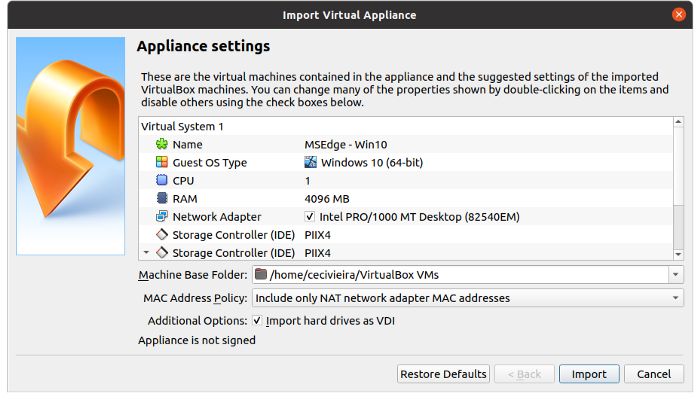This screenshot has height=399, width=700.
Task: Select the MSEdge - Win10 name value
Action: (346, 145)
